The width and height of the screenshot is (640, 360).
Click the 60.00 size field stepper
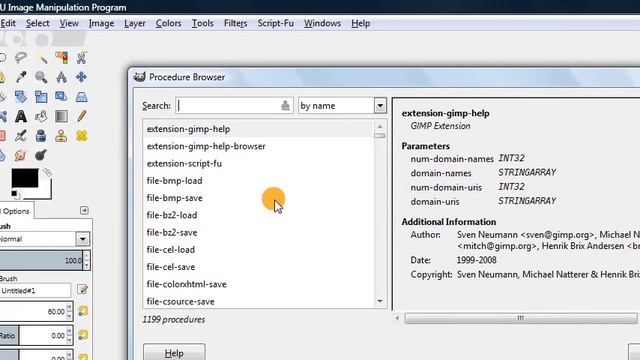[x=69, y=311]
